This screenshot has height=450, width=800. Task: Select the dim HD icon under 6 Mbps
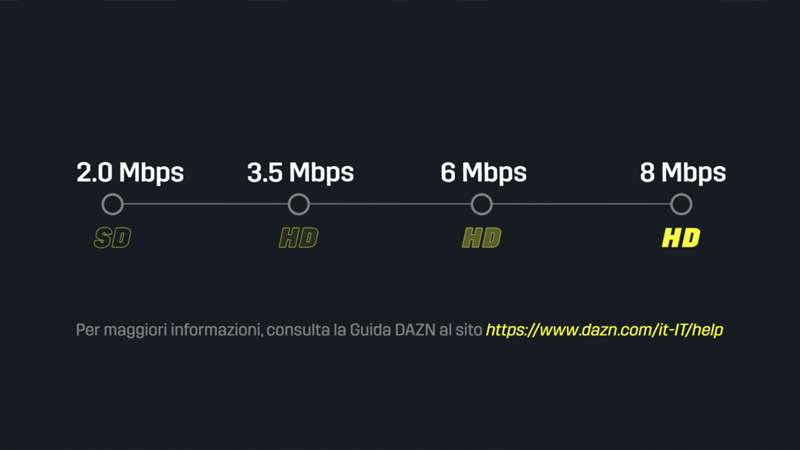pyautogui.click(x=482, y=238)
